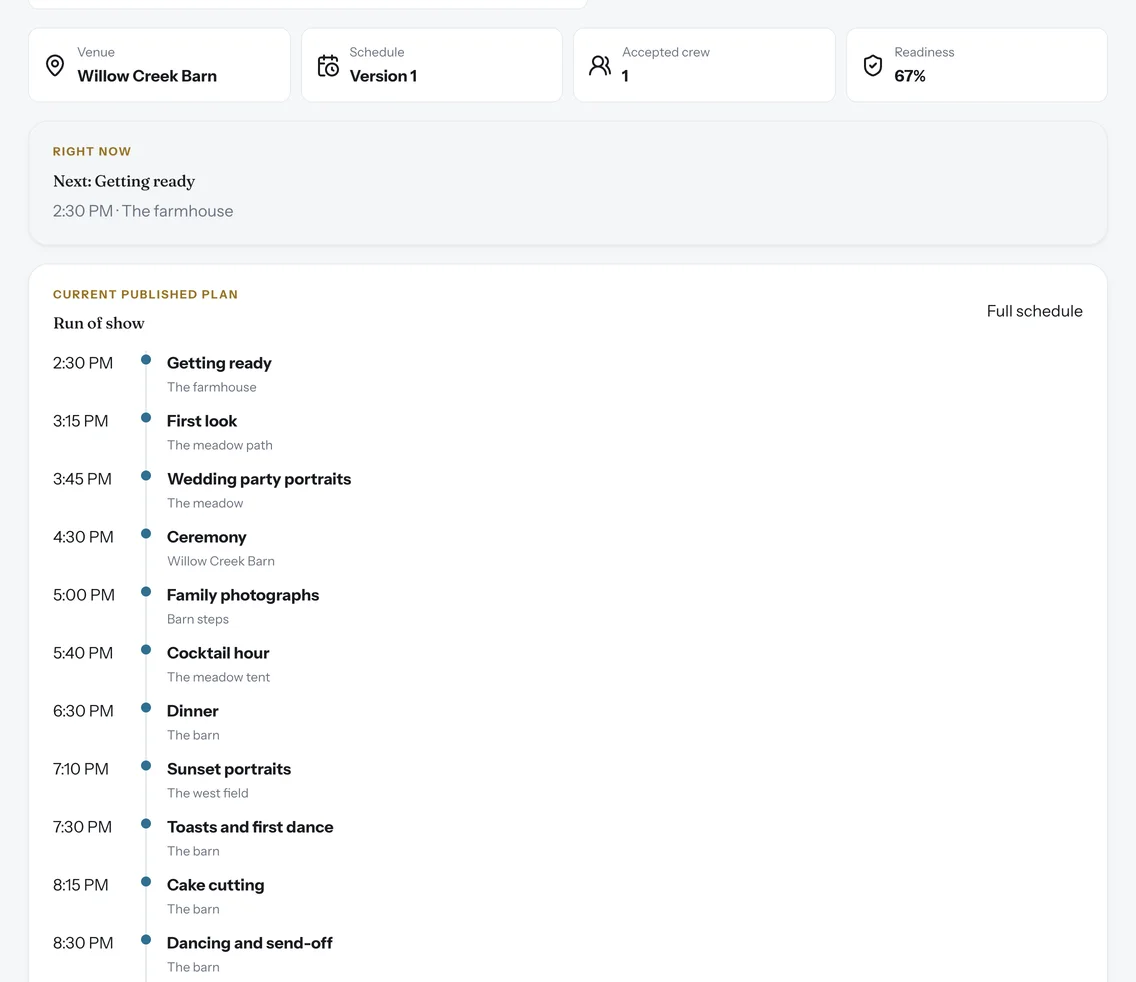The image size is (1136, 982).
Task: Click the Dancing and send-off event title
Action: pos(249,943)
